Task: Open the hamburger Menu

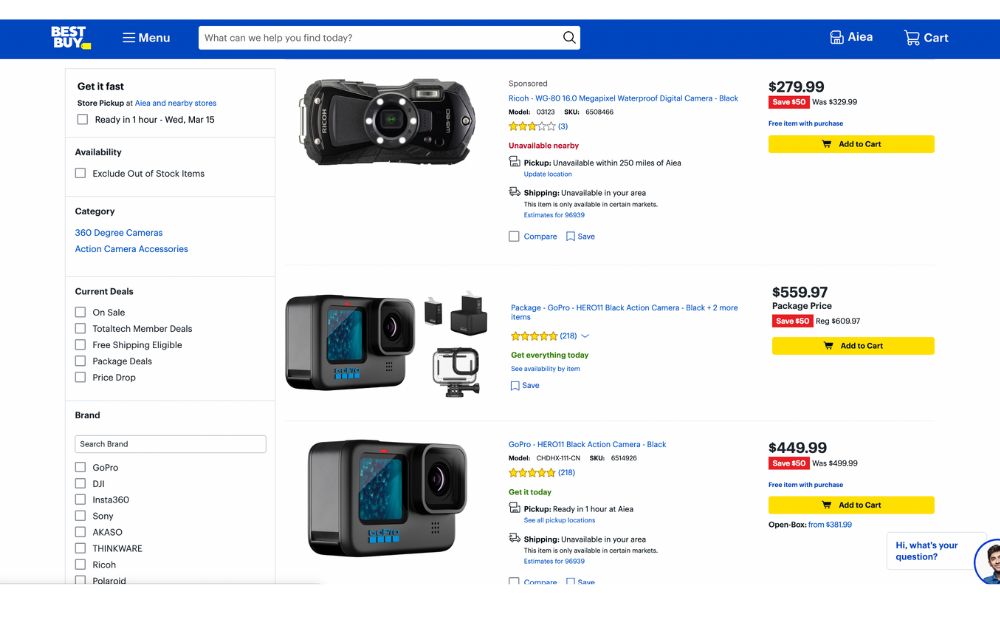Action: pyautogui.click(x=146, y=38)
